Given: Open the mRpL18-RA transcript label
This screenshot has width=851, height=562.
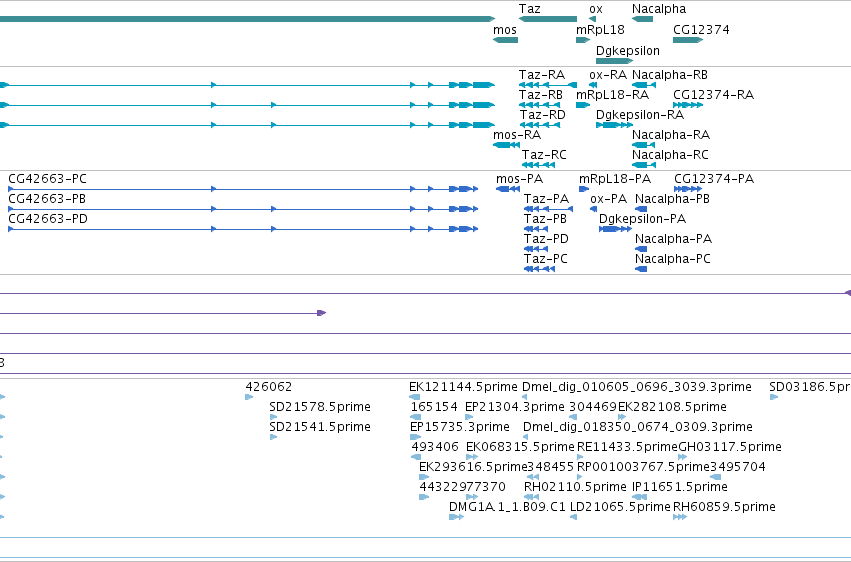Looking at the screenshot, I should click(x=612, y=95).
